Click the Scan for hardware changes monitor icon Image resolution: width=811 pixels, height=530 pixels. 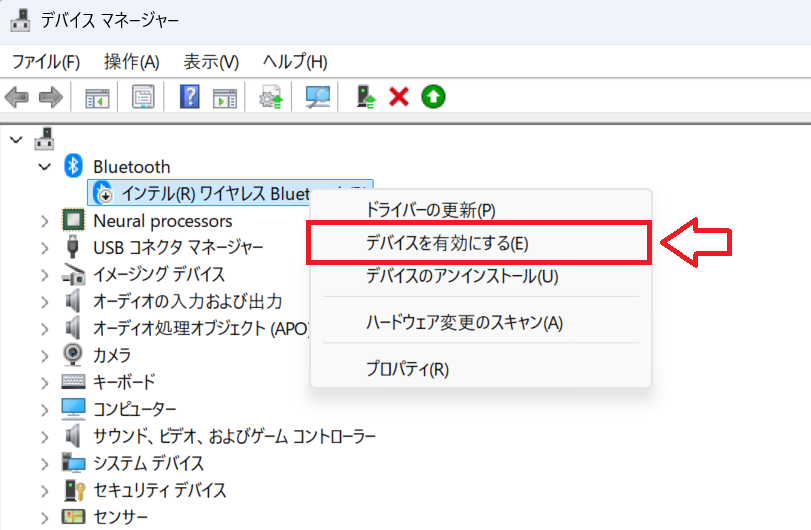click(x=318, y=97)
